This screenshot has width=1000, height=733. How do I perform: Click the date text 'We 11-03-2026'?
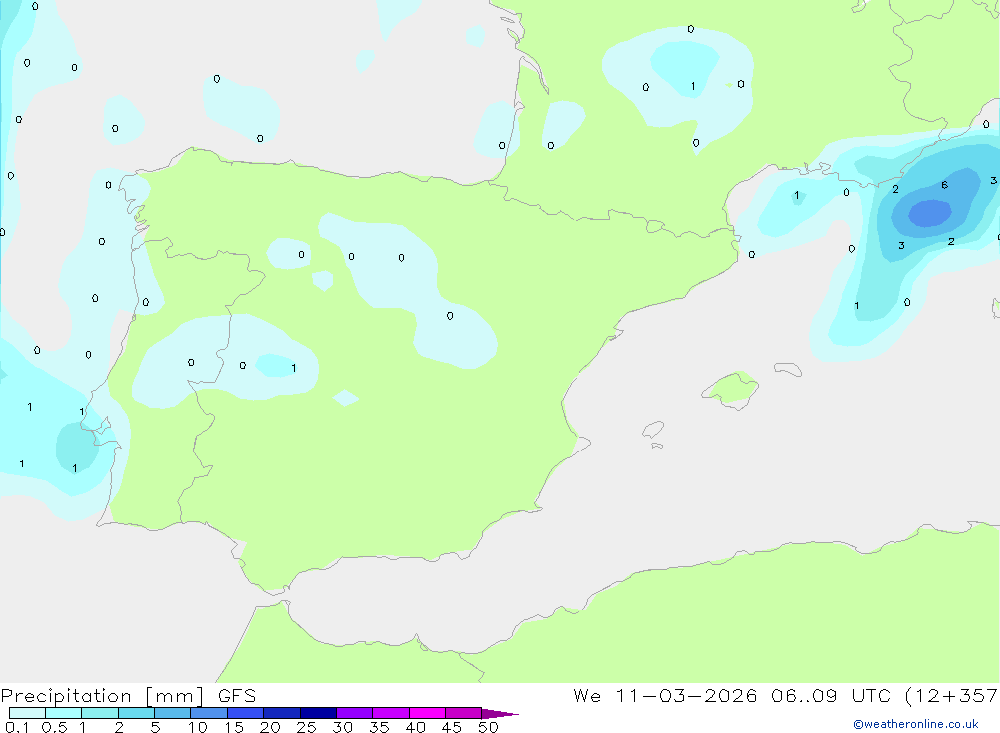click(665, 696)
